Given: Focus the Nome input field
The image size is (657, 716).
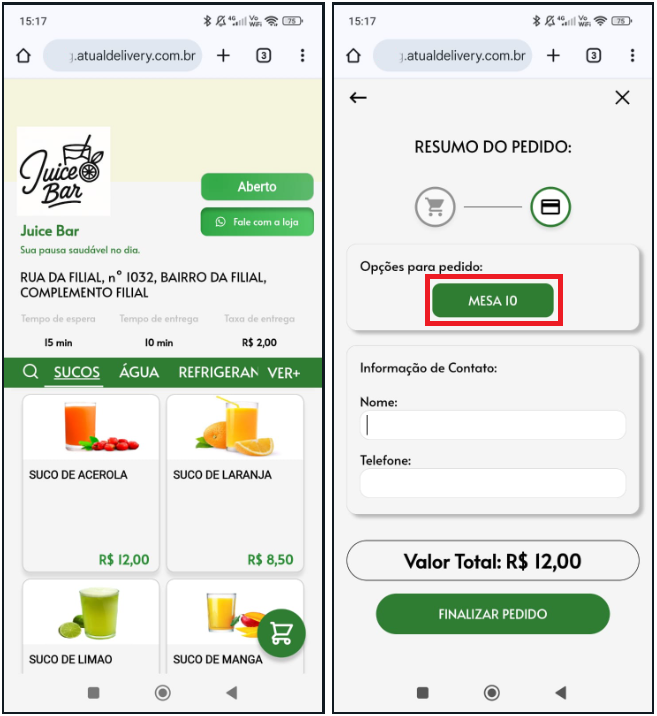Looking at the screenshot, I should pos(493,425).
